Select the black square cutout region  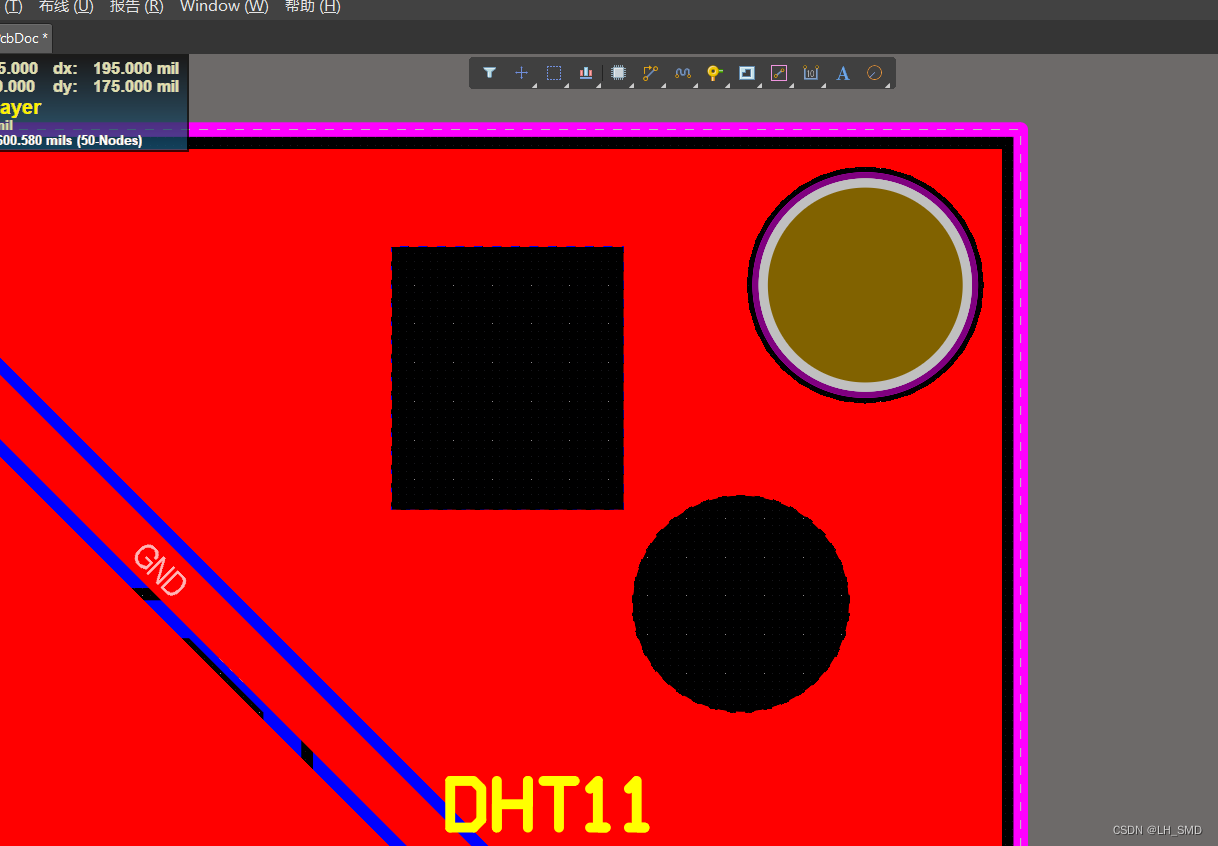click(x=507, y=378)
